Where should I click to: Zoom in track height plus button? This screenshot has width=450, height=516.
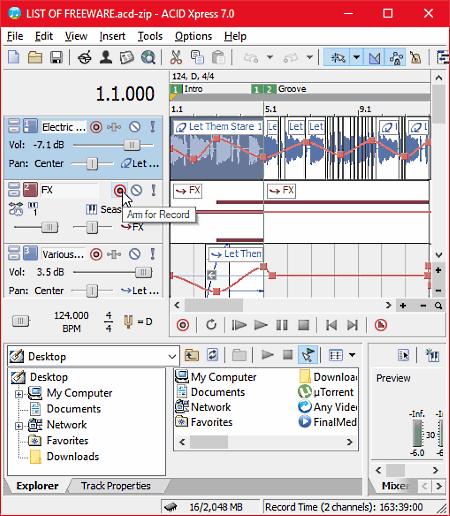click(438, 270)
